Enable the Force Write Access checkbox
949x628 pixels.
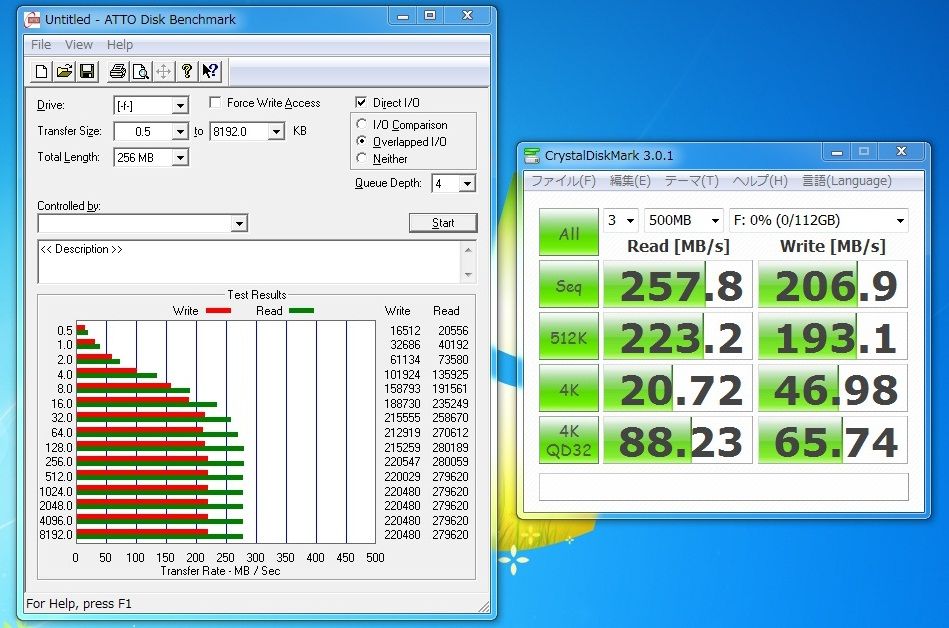pyautogui.click(x=215, y=102)
